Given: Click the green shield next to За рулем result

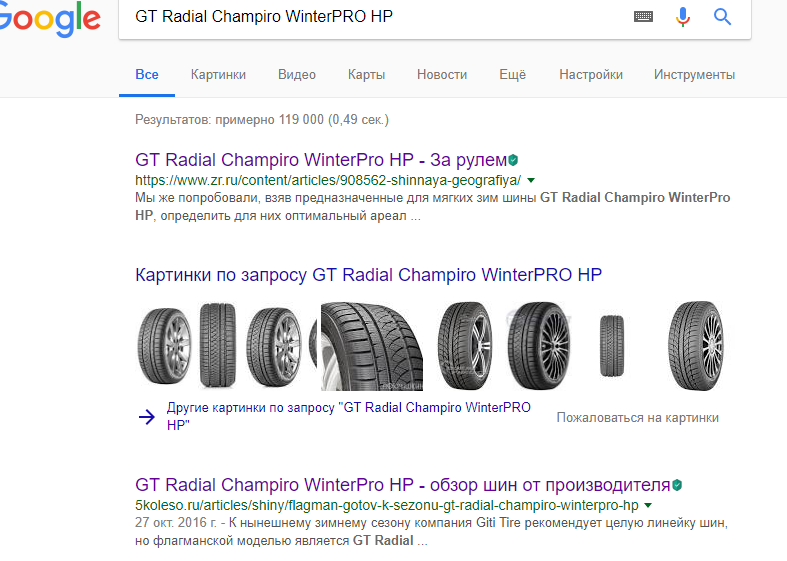Looking at the screenshot, I should tap(513, 160).
